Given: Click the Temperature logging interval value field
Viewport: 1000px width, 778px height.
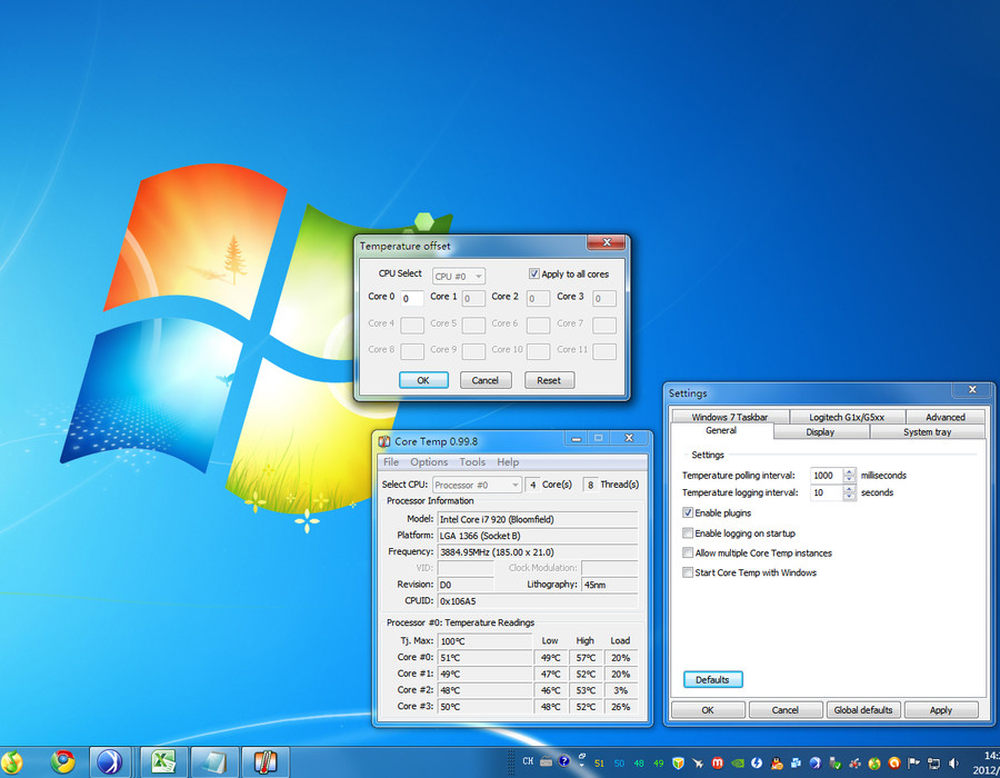Looking at the screenshot, I should (827, 492).
